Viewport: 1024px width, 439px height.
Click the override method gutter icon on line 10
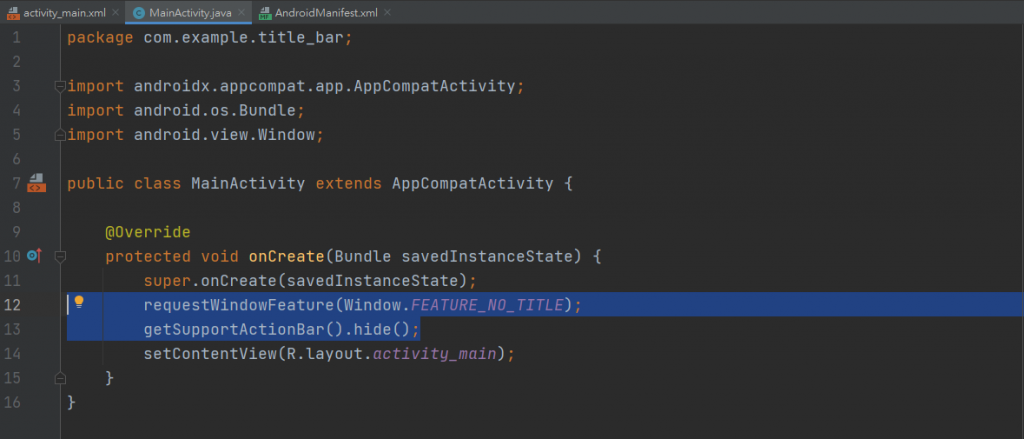[35, 256]
